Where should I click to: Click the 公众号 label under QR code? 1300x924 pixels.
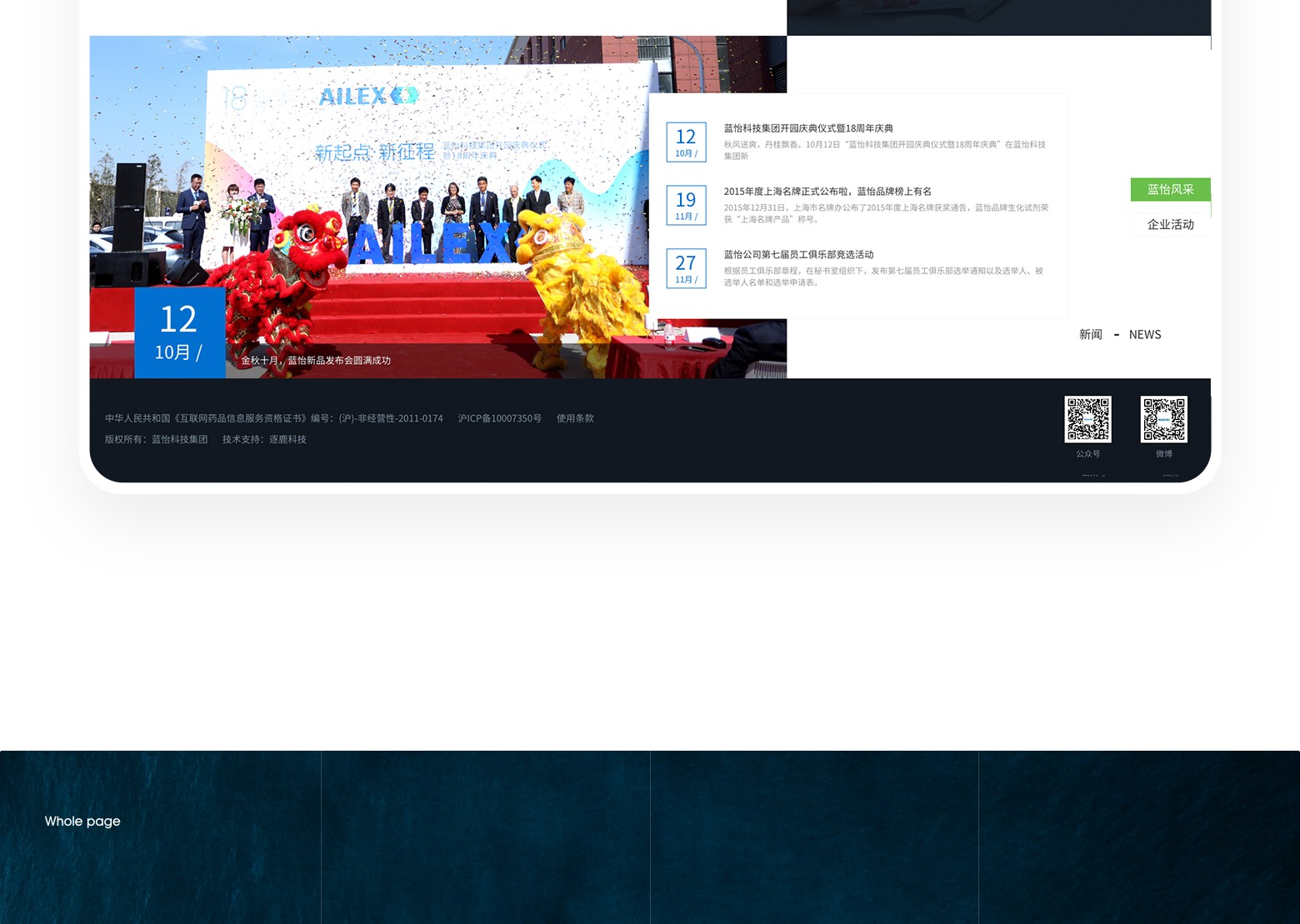pyautogui.click(x=1087, y=454)
